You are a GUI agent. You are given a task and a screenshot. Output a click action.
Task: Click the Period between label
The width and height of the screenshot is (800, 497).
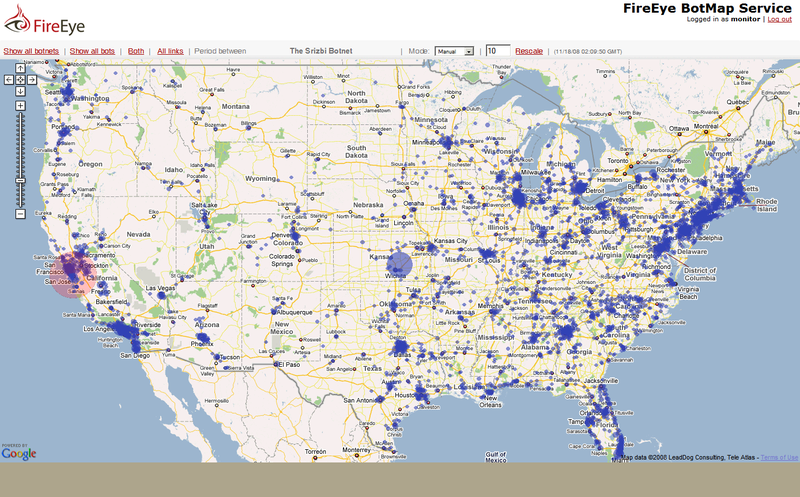click(220, 51)
